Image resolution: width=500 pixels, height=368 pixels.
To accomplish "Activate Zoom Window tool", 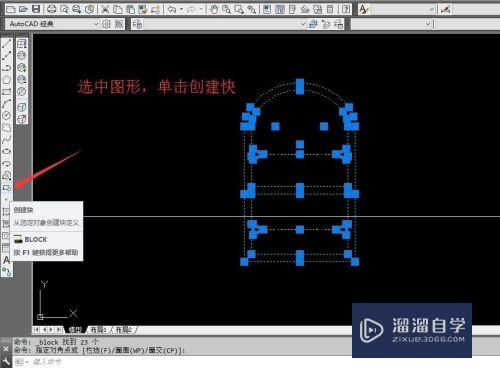I will (239, 9).
